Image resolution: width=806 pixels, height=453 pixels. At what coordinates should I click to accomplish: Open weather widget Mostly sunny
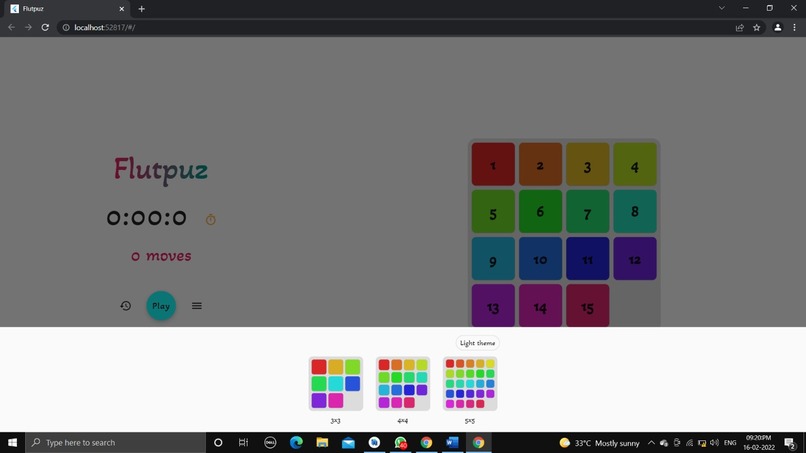pyautogui.click(x=599, y=443)
